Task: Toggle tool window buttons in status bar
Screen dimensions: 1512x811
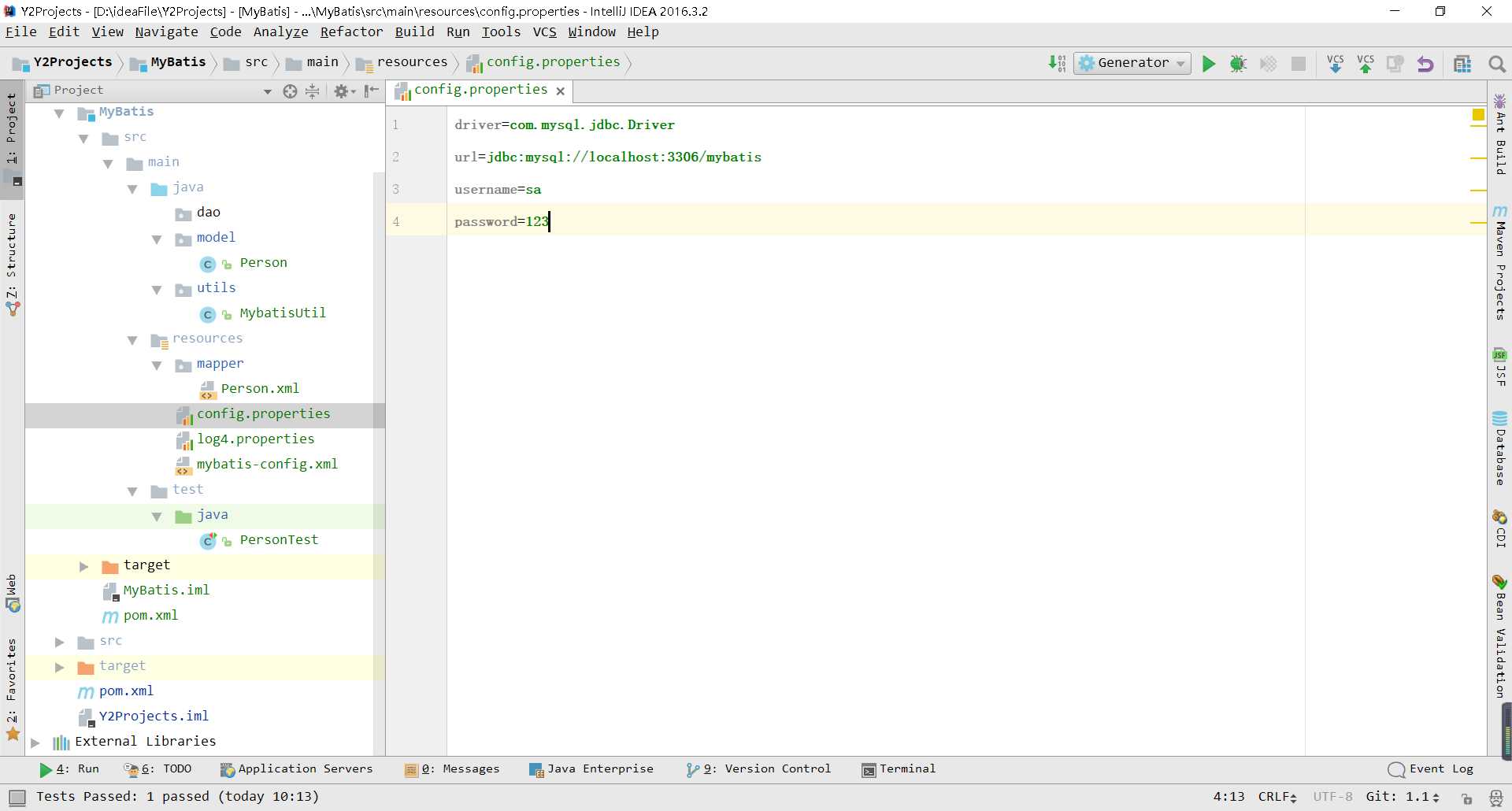Action: [17, 797]
